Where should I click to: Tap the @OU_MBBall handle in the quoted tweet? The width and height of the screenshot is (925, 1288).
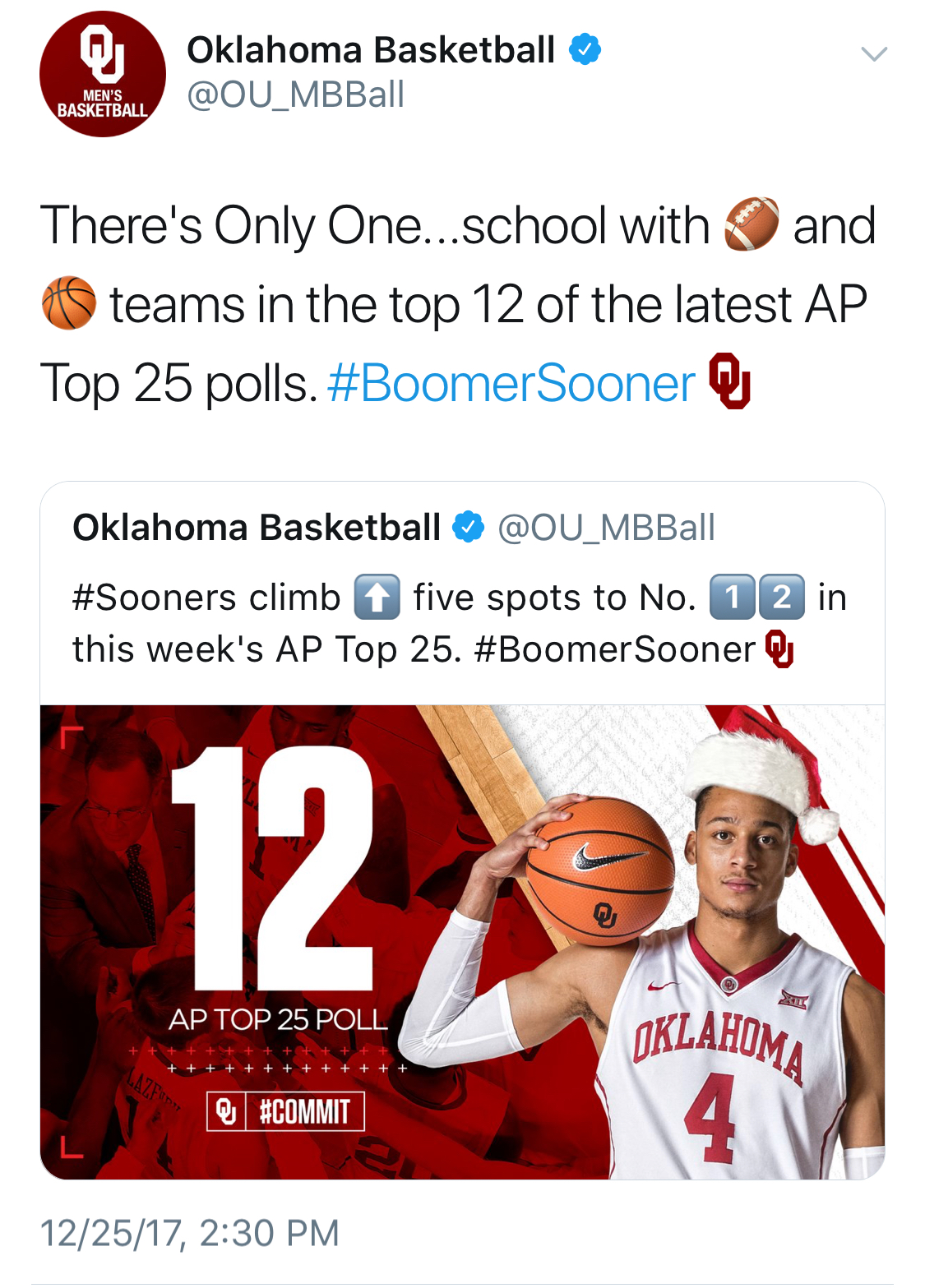607,528
